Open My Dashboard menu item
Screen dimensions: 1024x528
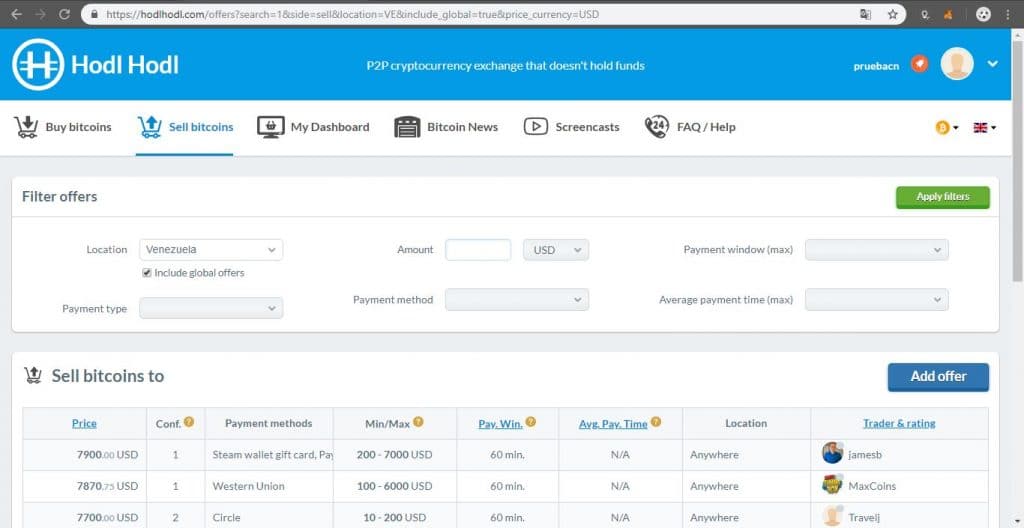pos(313,127)
